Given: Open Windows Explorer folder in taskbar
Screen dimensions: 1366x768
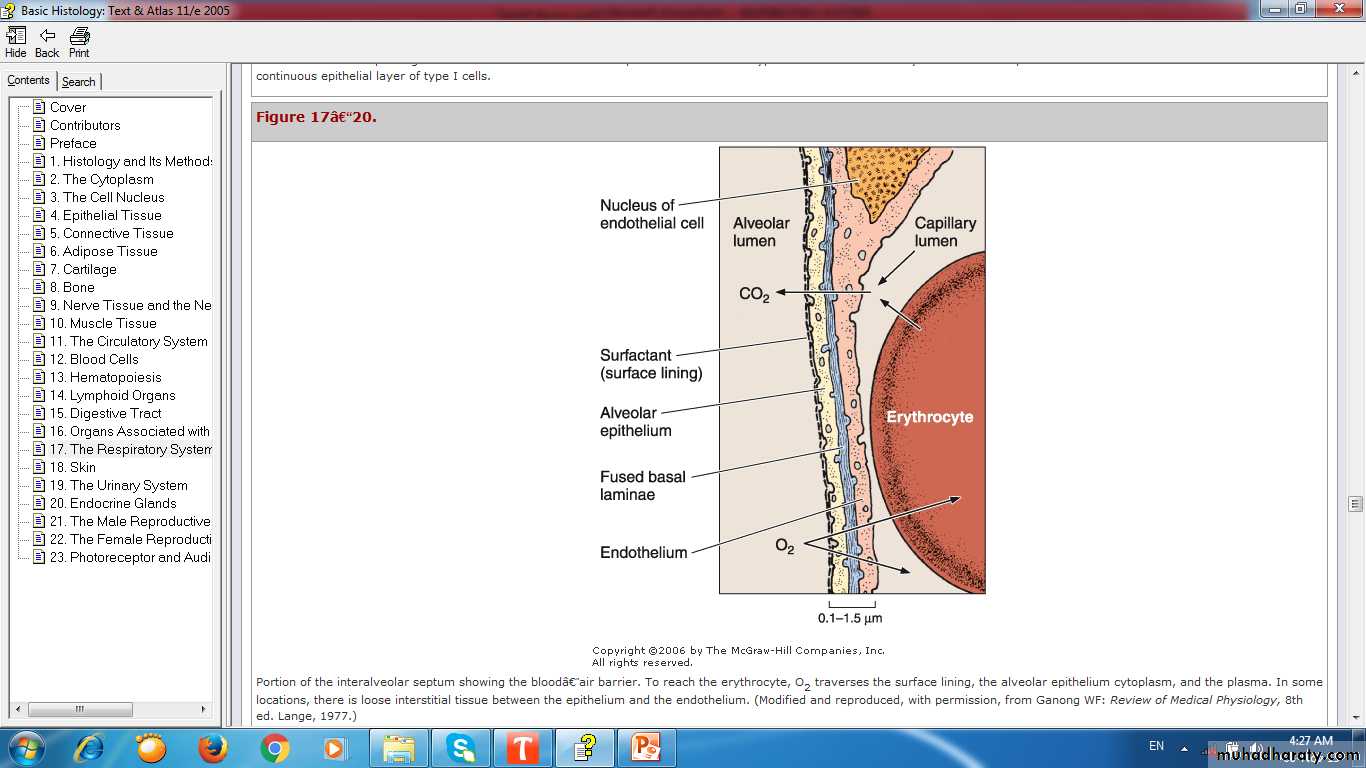Looking at the screenshot, I should point(398,747).
